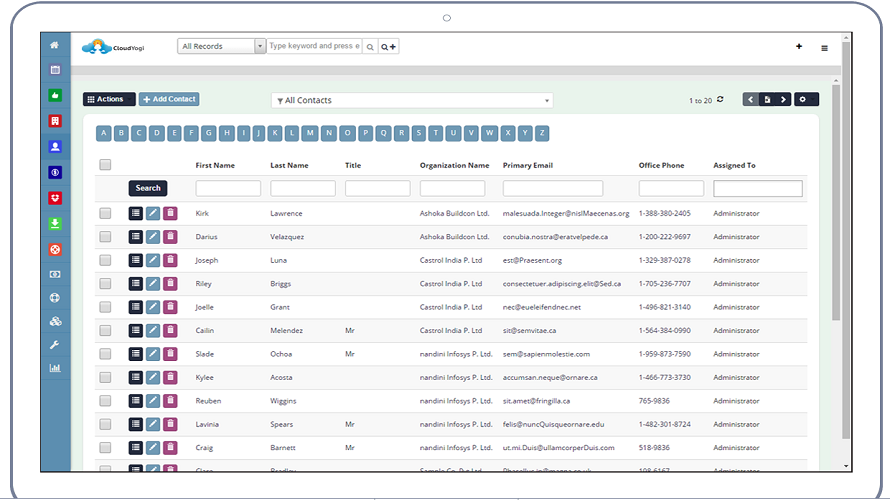Screen dimensions: 890x500
Task: Open the Contacts person sidebar icon
Action: tap(55, 146)
